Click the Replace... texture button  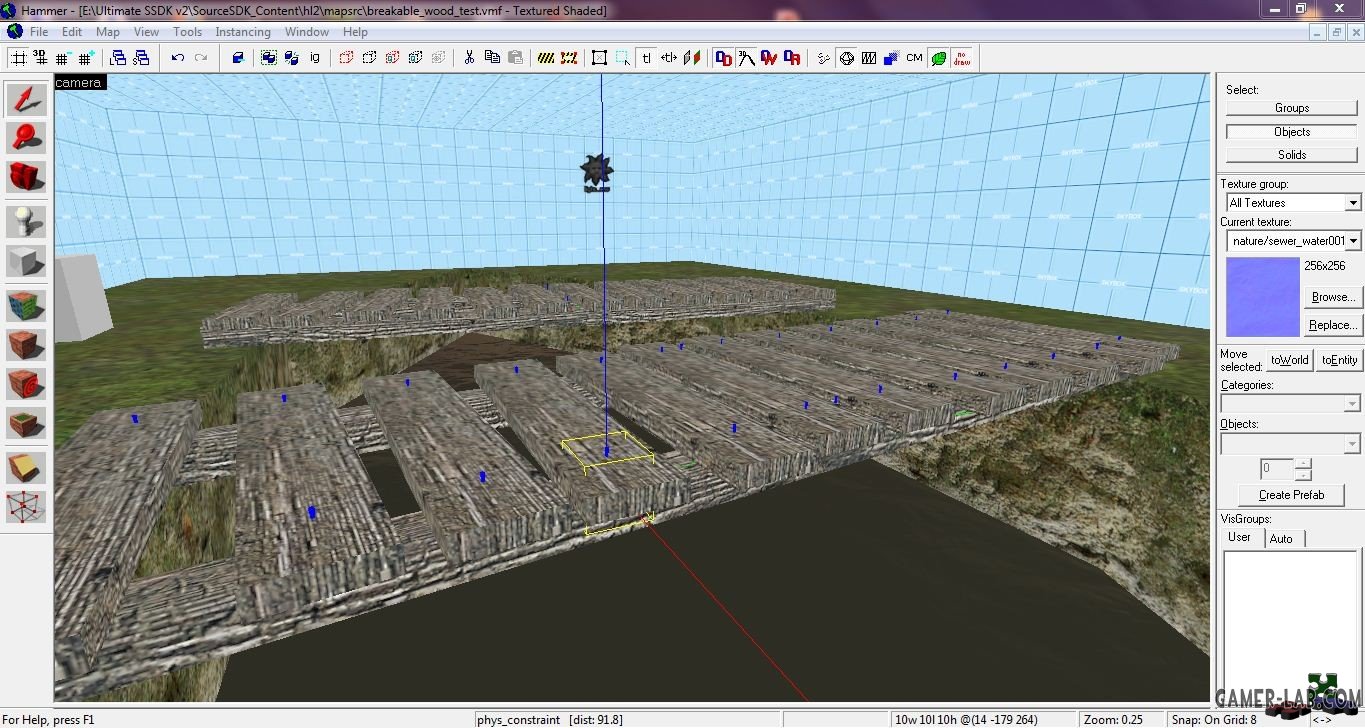(1333, 325)
